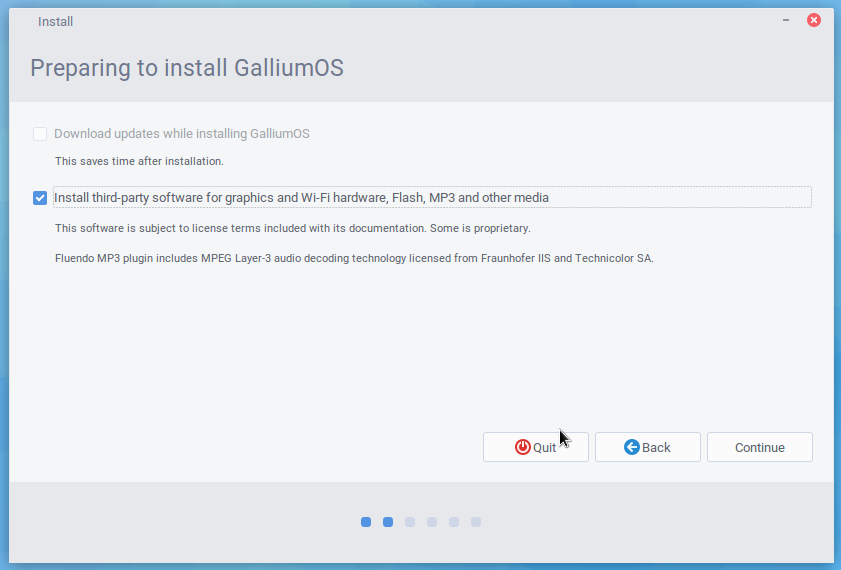Click the 'Install third-party software for graphics' label

click(301, 198)
